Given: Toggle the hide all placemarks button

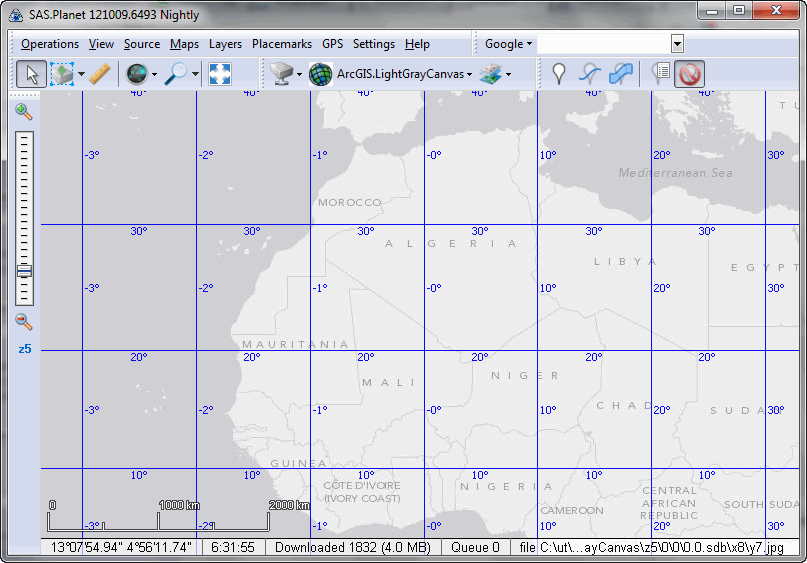Looking at the screenshot, I should point(690,74).
